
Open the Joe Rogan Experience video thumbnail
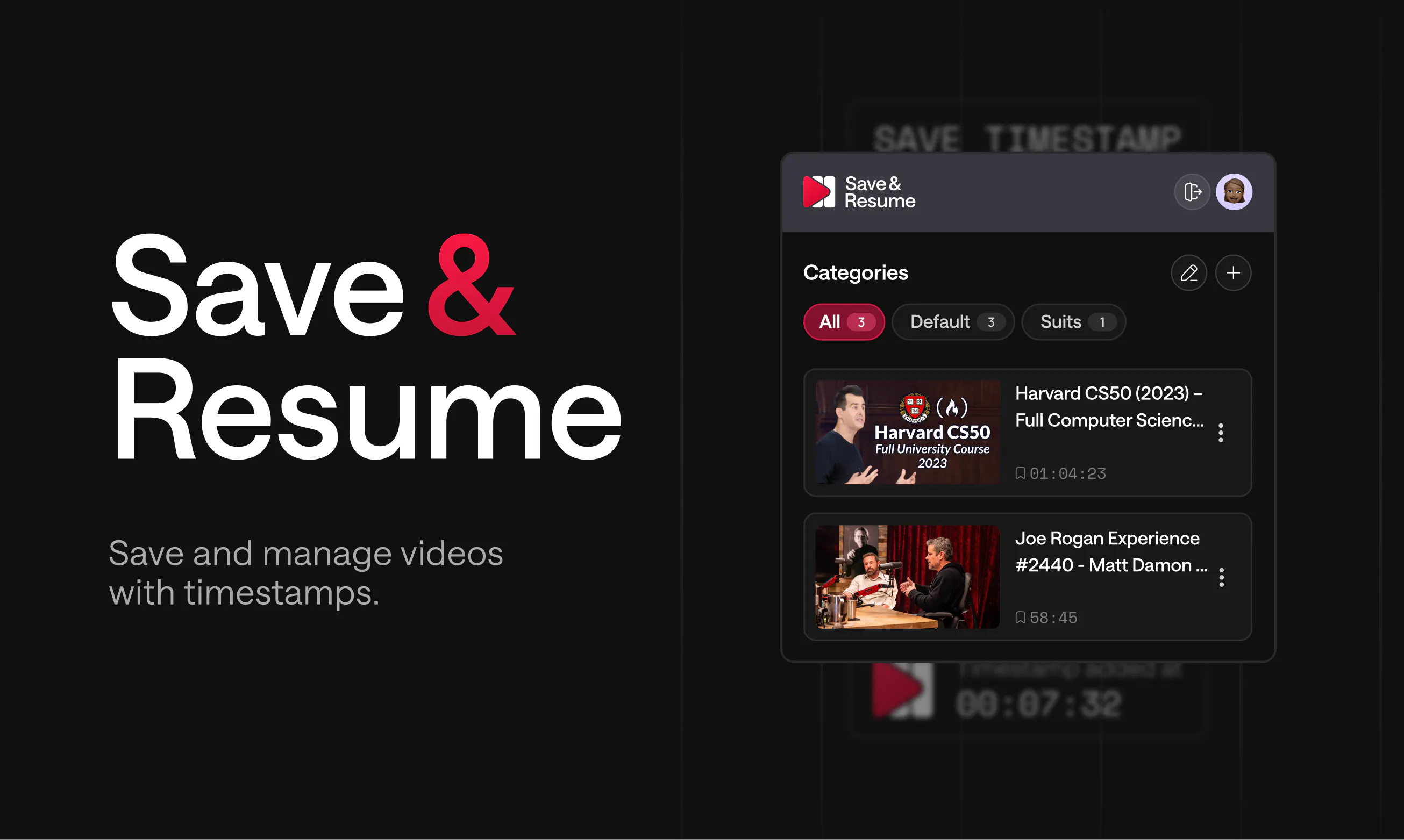(907, 577)
